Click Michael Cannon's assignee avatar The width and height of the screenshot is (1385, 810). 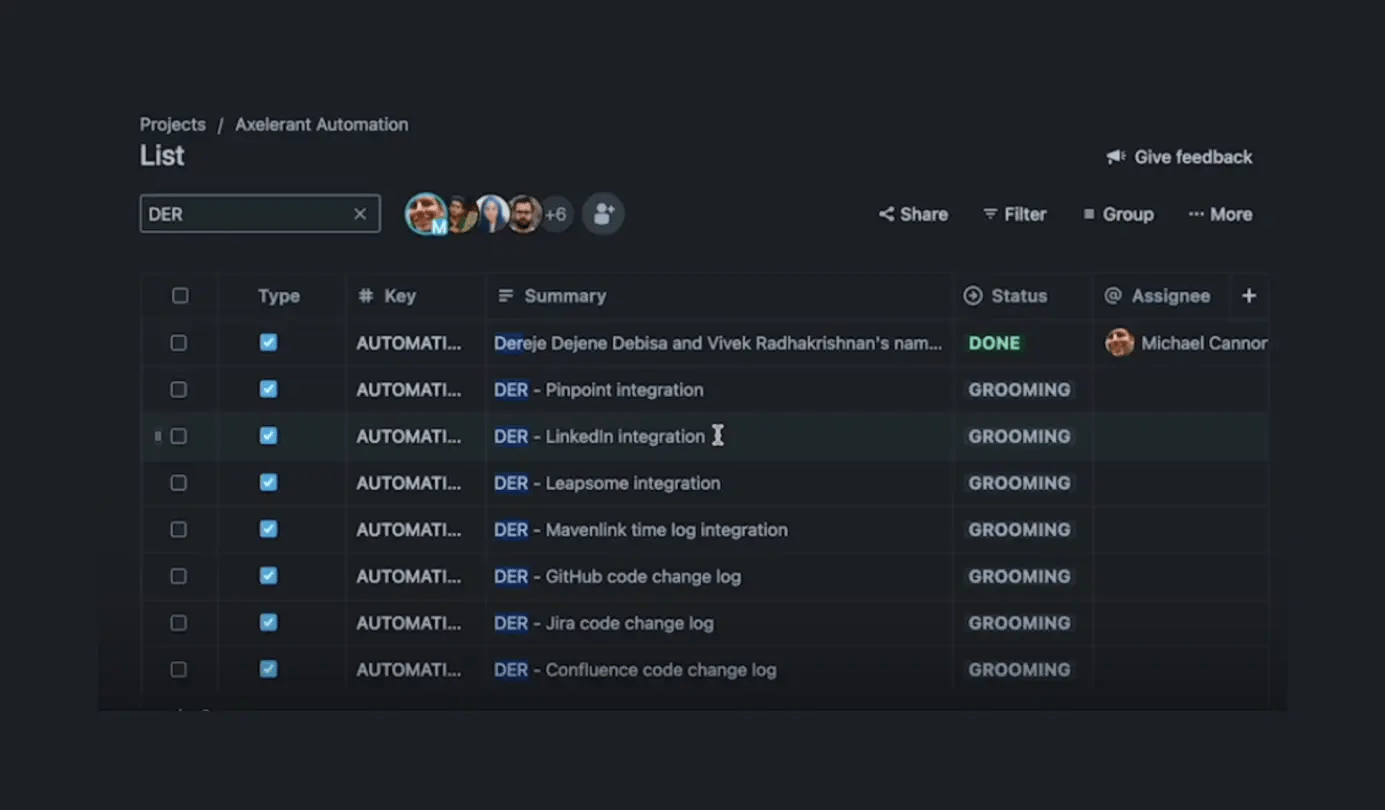pyautogui.click(x=1119, y=343)
